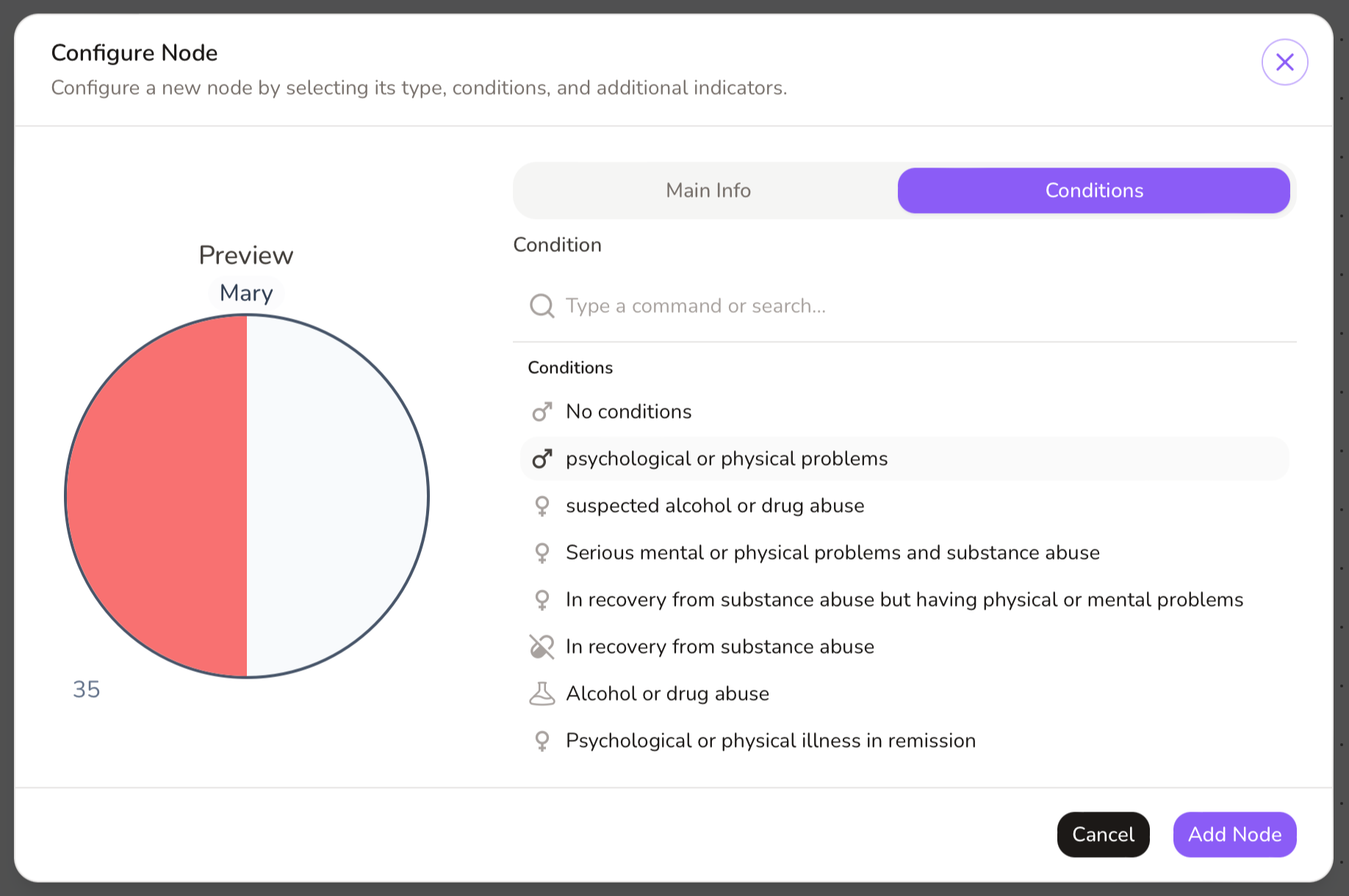Image resolution: width=1349 pixels, height=896 pixels.
Task: Click the icon beside illness in remission
Action: 542,741
